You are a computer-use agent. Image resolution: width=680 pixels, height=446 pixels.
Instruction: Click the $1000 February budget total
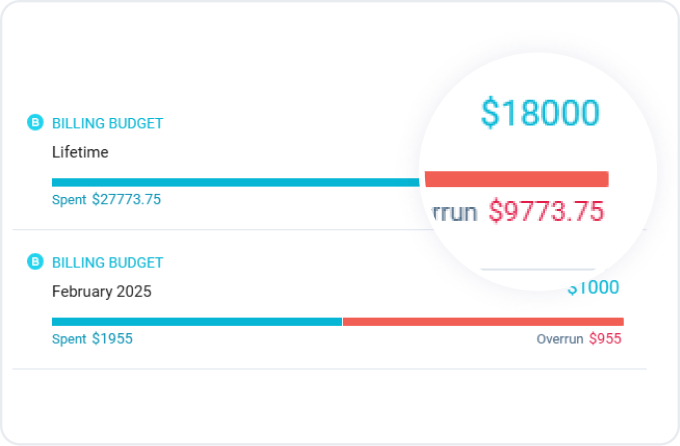point(593,287)
